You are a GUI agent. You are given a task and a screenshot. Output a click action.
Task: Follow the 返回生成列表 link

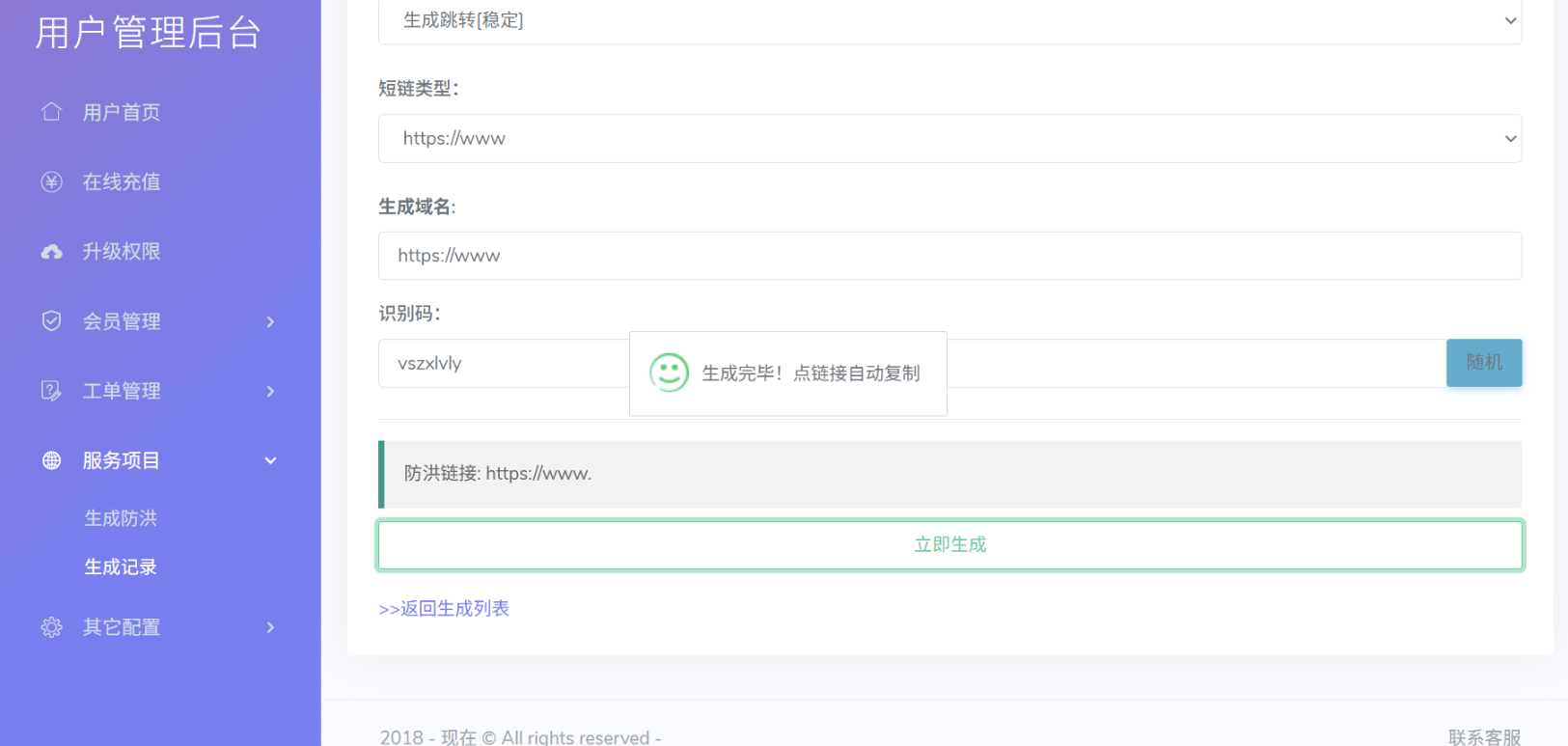(444, 609)
